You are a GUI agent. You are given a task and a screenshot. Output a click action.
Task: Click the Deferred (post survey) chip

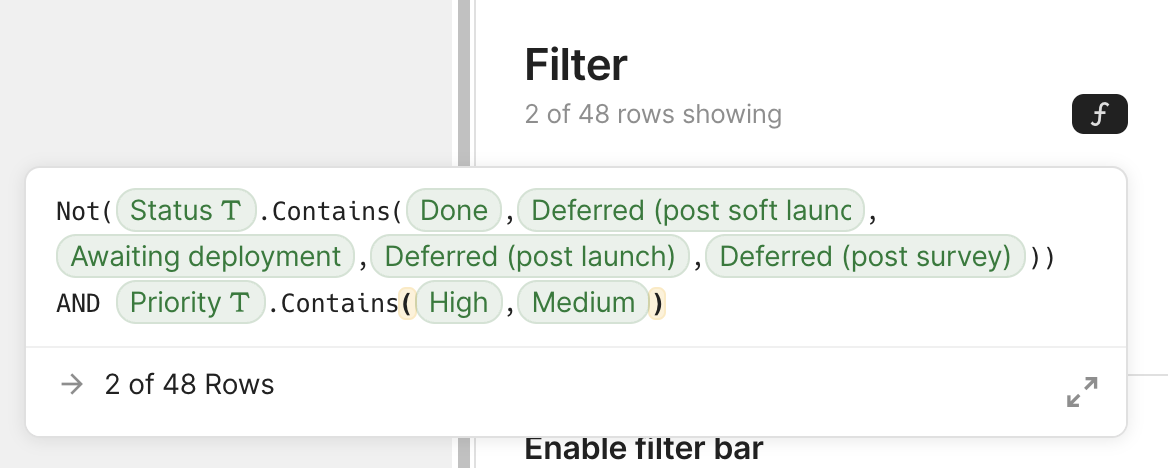865,257
